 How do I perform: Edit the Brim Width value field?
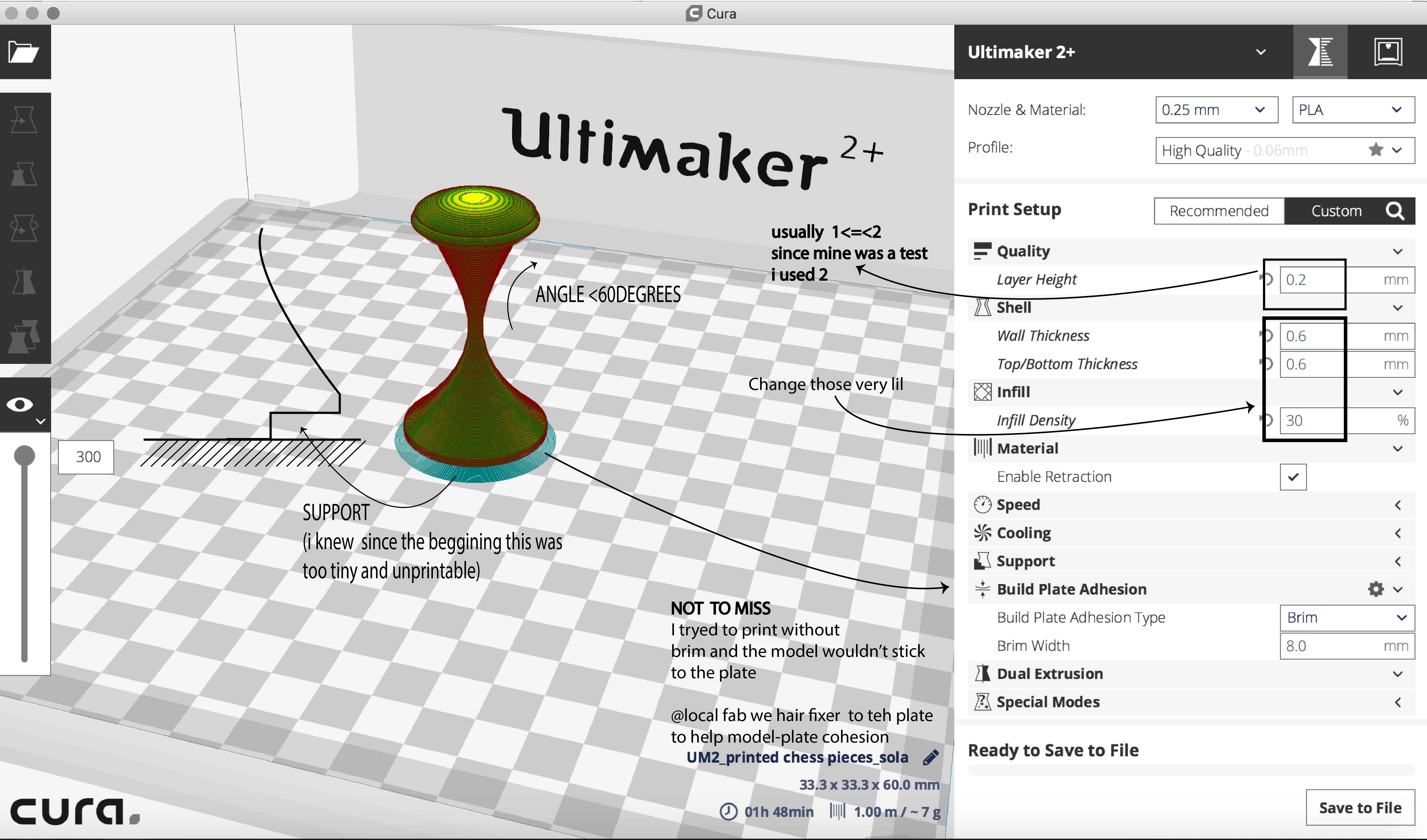pos(1347,646)
